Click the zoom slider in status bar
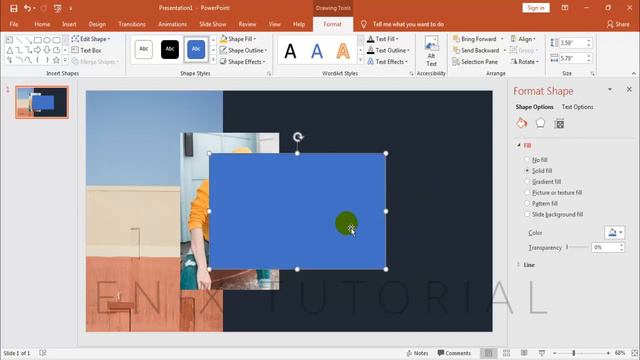This screenshot has width=640, height=360. pyautogui.click(x=581, y=353)
